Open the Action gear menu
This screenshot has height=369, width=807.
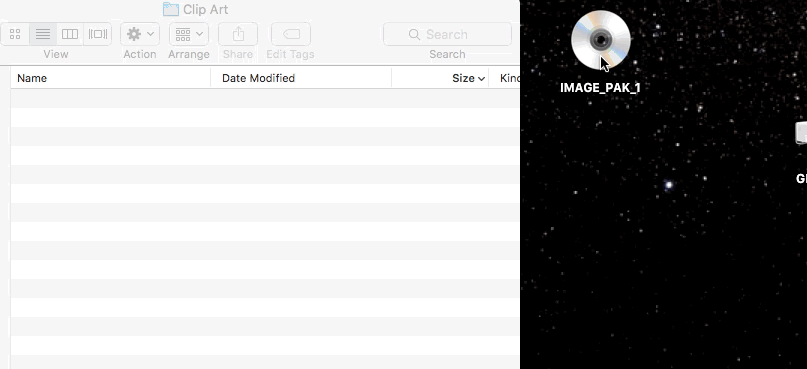coord(140,34)
